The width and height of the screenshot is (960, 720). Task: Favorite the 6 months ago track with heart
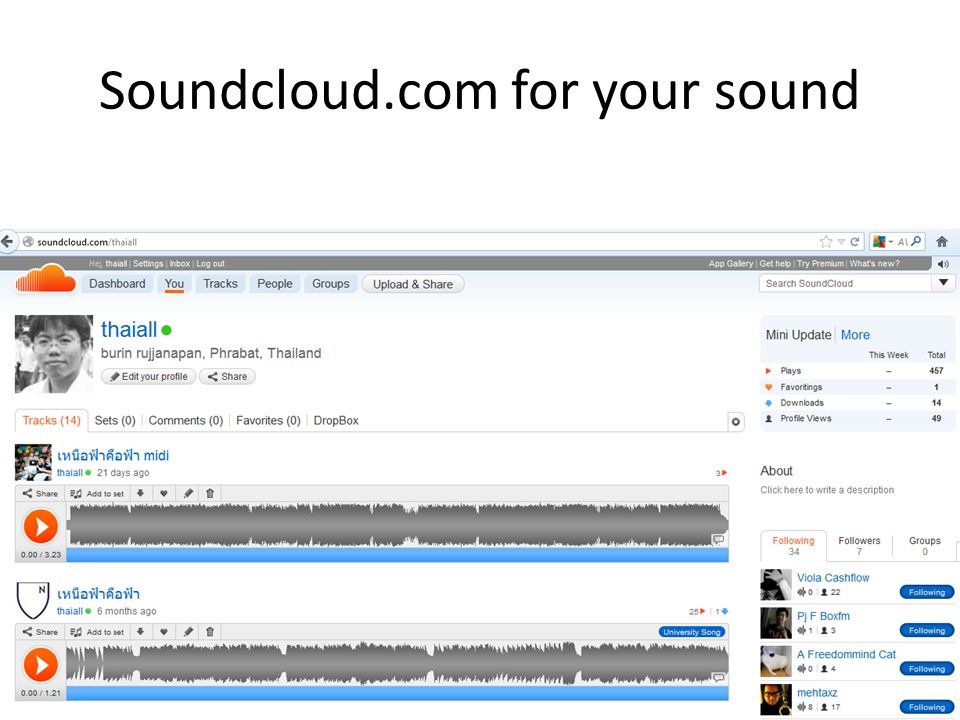(163, 632)
